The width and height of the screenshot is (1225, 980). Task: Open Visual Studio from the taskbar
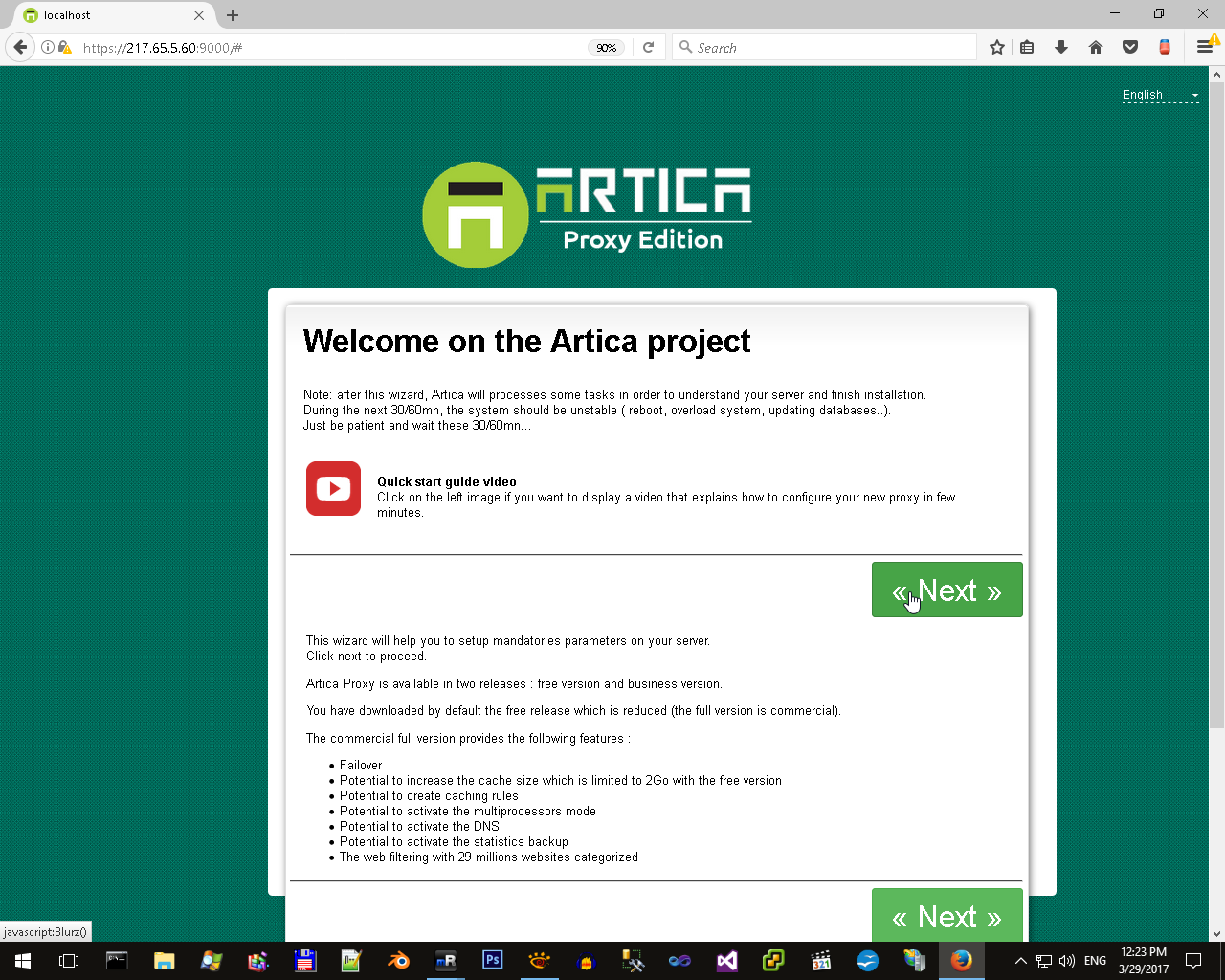click(726, 961)
